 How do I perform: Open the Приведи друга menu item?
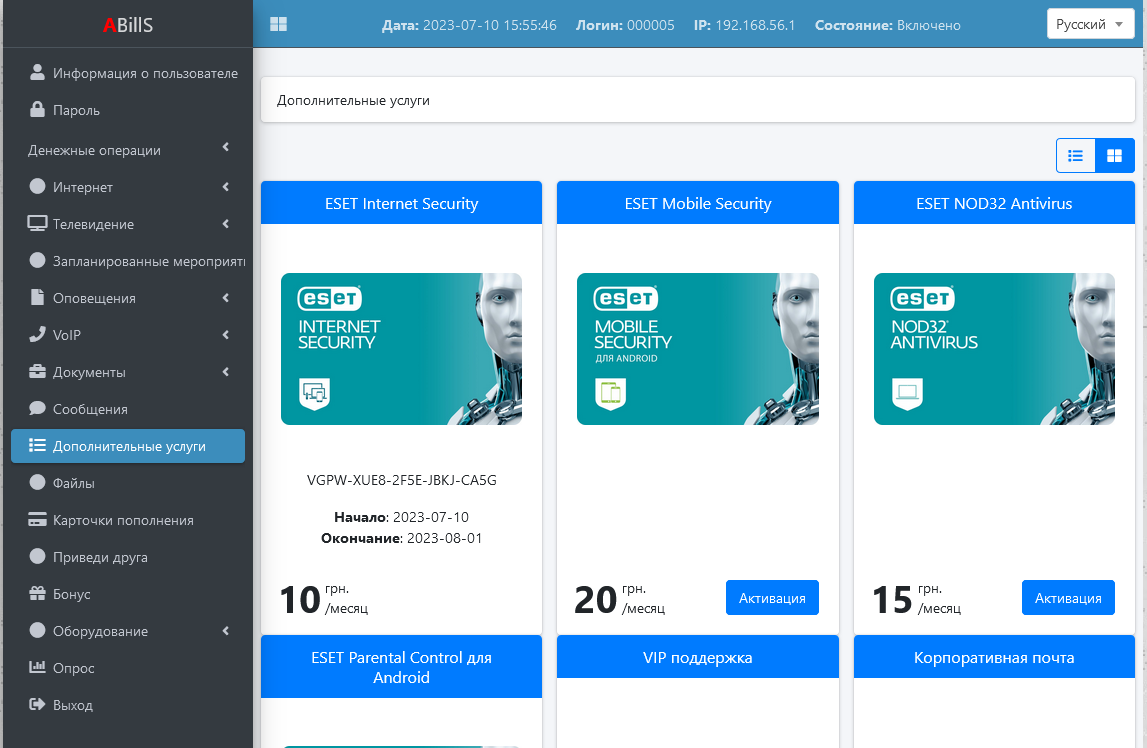[x=128, y=557]
